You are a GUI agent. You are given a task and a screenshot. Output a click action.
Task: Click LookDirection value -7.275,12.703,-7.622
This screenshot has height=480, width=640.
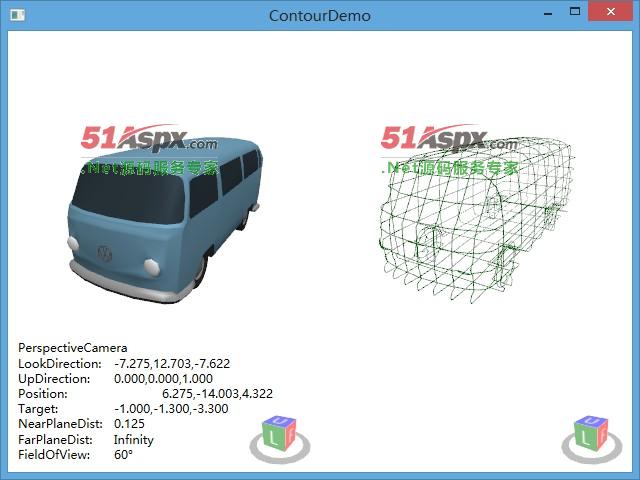point(172,363)
